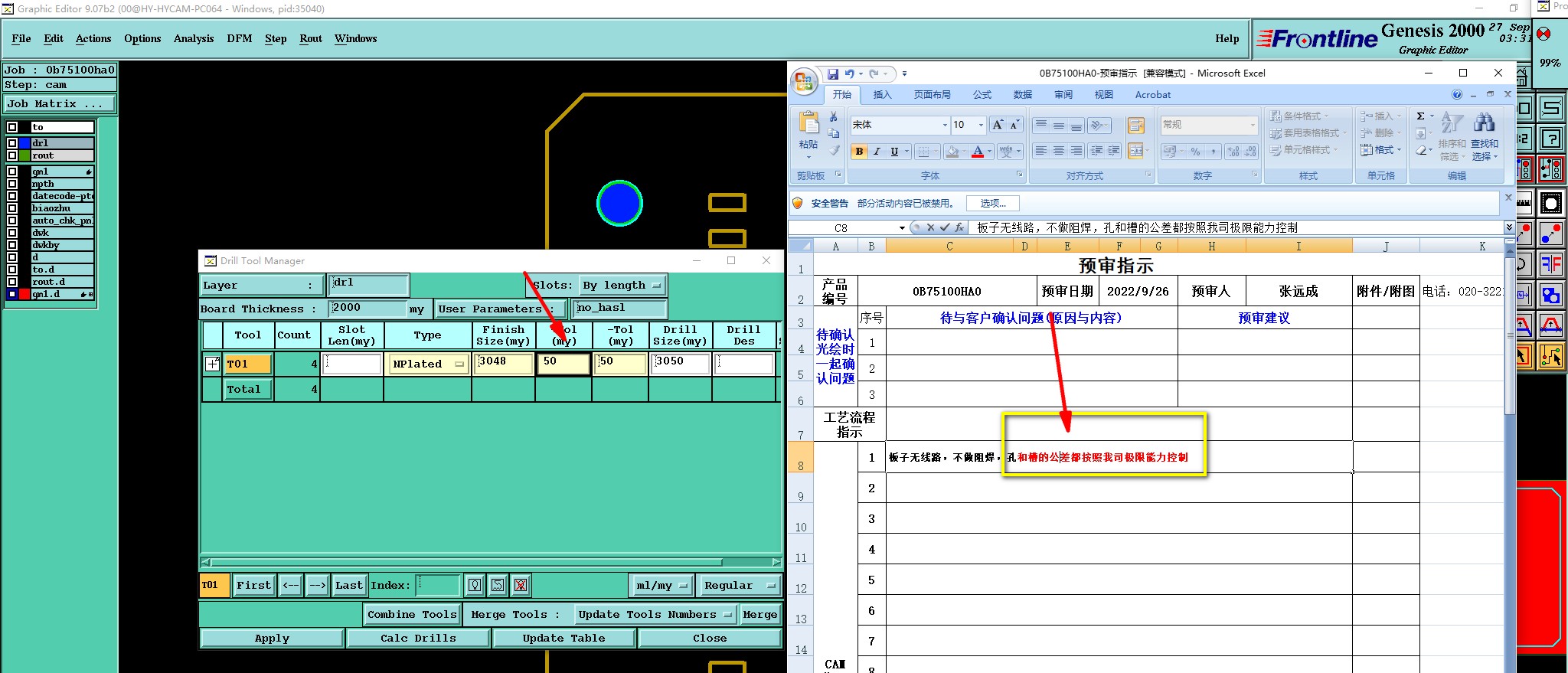Click Update Table button
Screen dimensions: 1568x673
coord(563,638)
